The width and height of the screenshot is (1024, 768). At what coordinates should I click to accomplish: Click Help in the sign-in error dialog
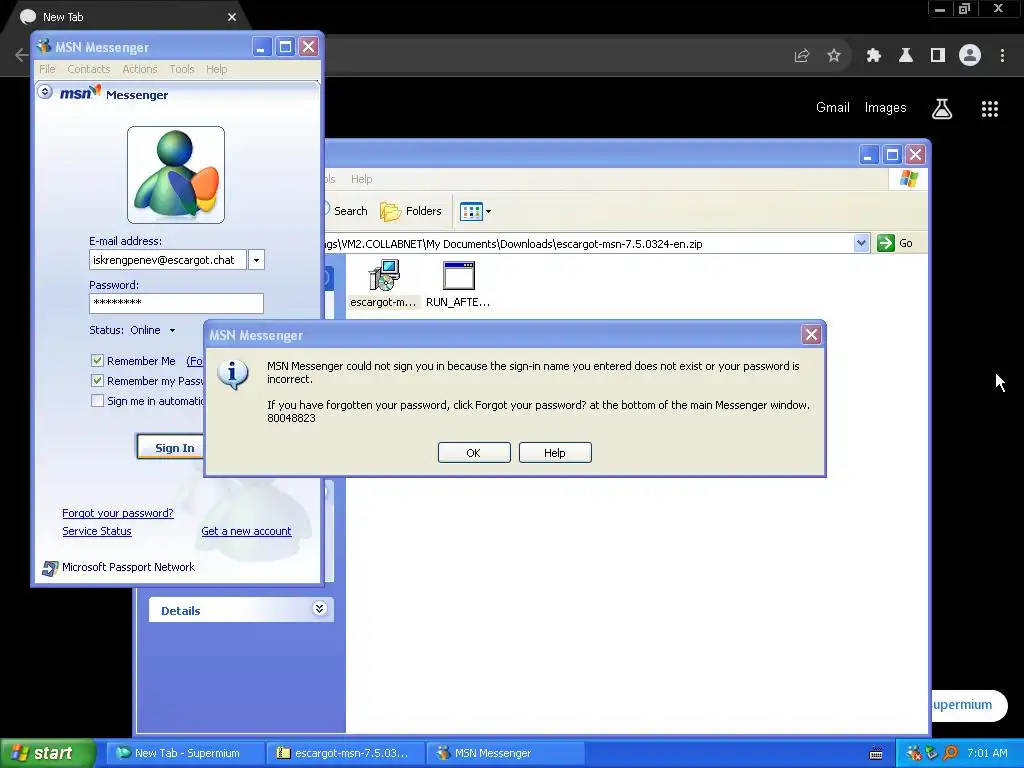[554, 453]
